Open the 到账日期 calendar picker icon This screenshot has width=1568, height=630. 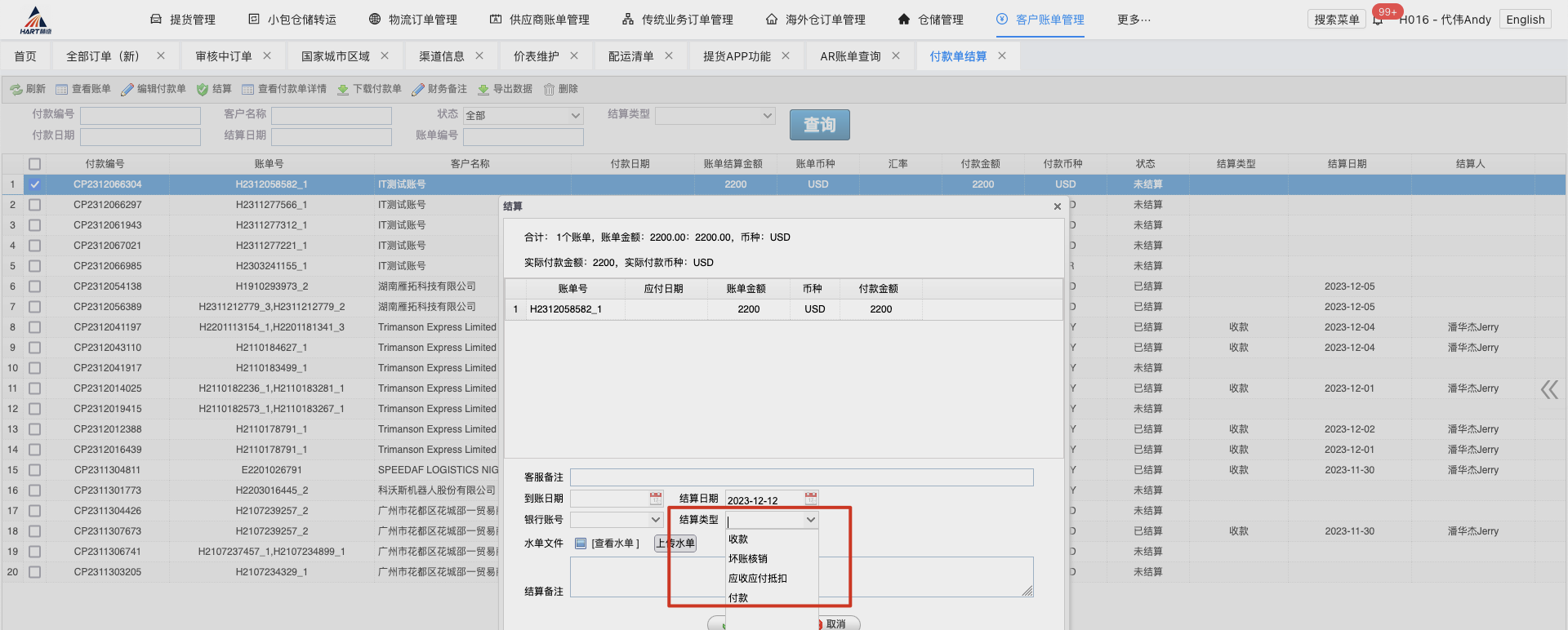[x=655, y=499]
